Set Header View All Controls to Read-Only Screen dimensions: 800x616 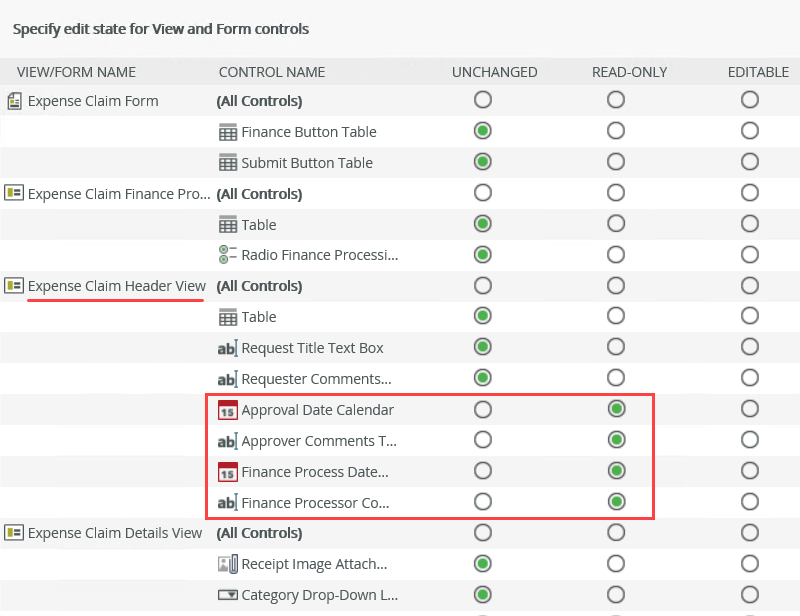click(616, 285)
